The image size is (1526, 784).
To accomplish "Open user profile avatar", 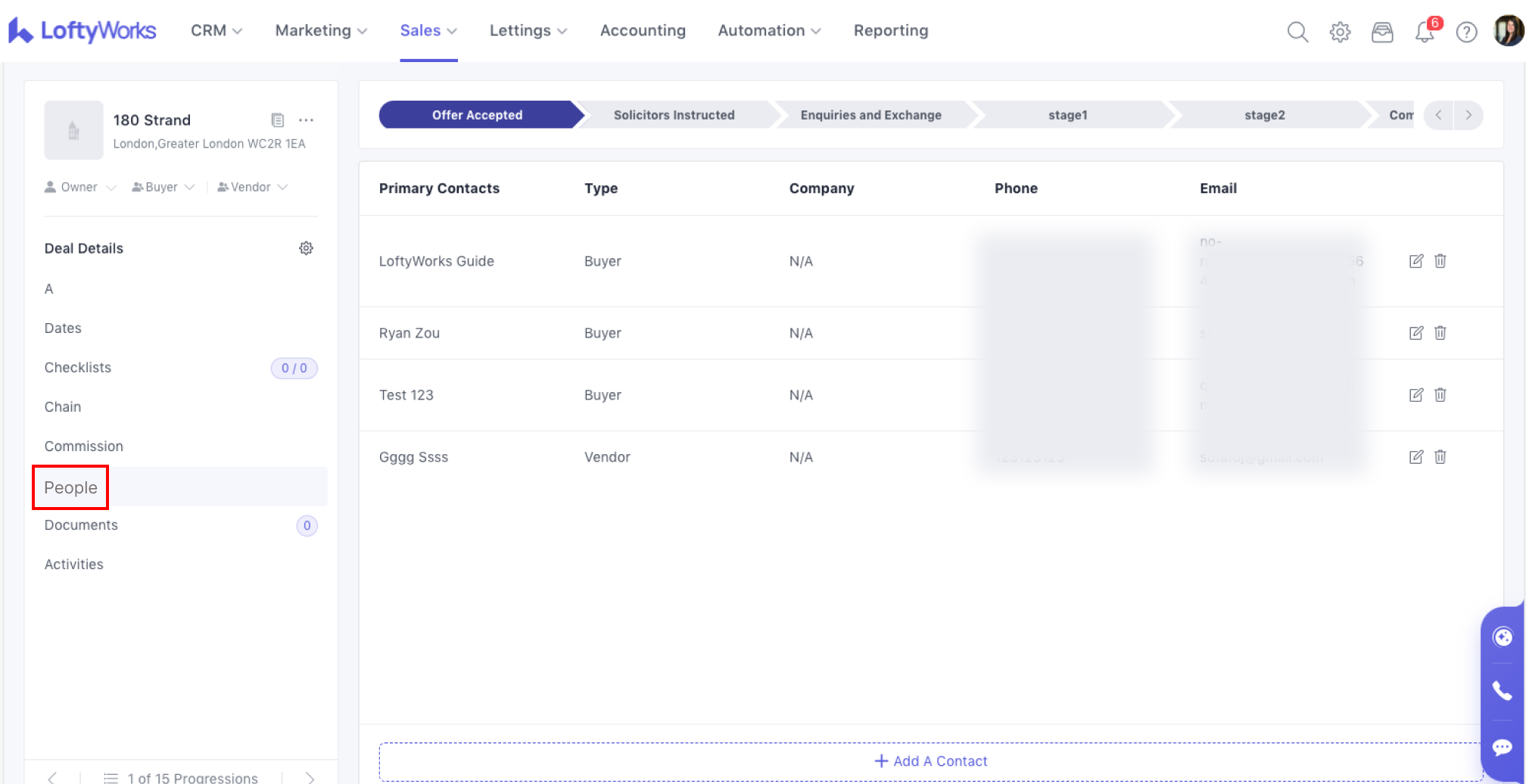I will tap(1507, 32).
